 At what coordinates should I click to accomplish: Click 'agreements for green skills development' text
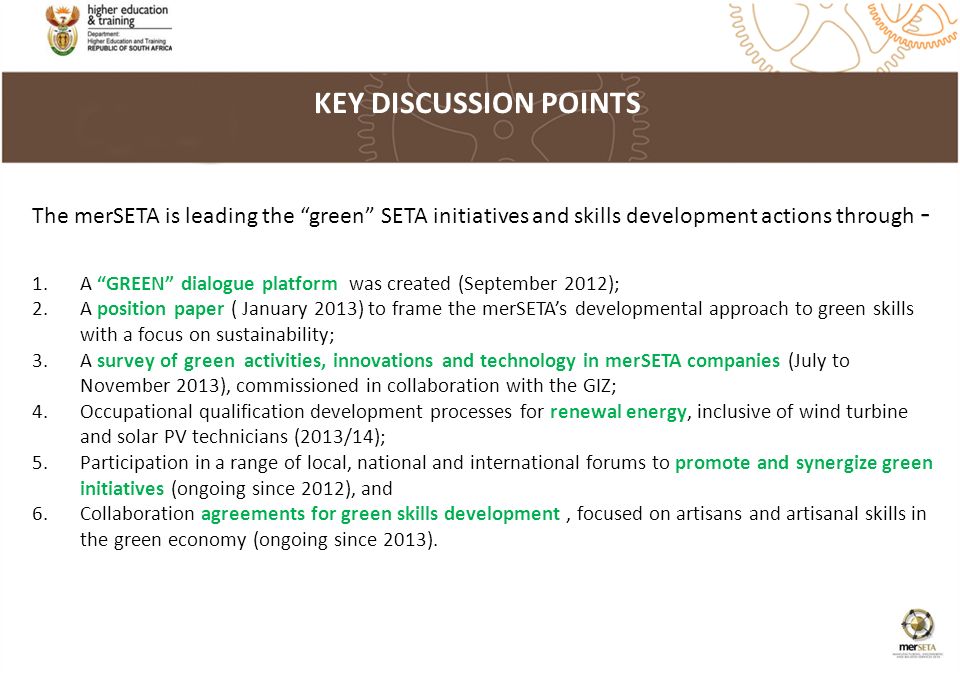pyautogui.click(x=380, y=514)
